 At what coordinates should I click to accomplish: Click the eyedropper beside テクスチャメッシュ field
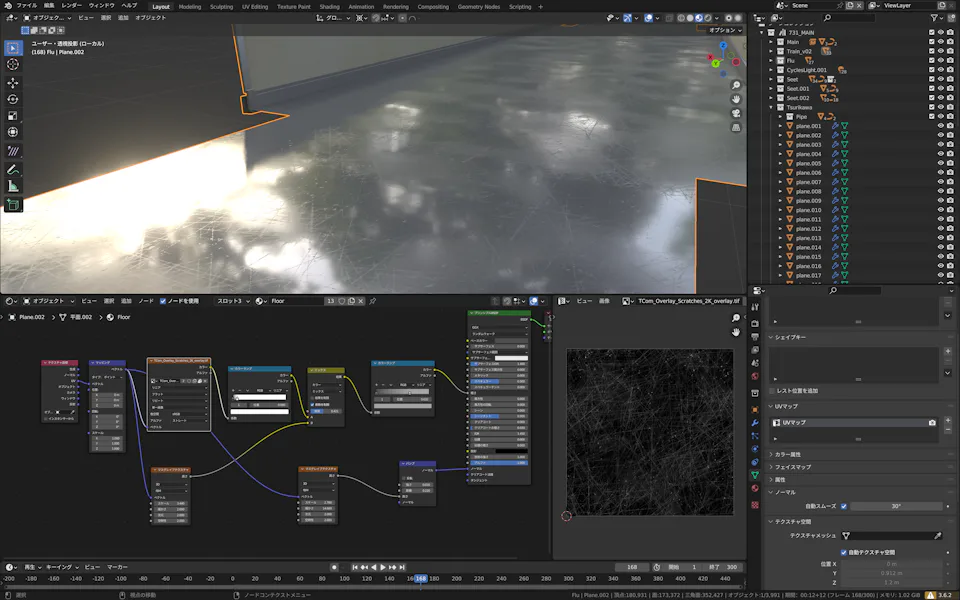937,536
